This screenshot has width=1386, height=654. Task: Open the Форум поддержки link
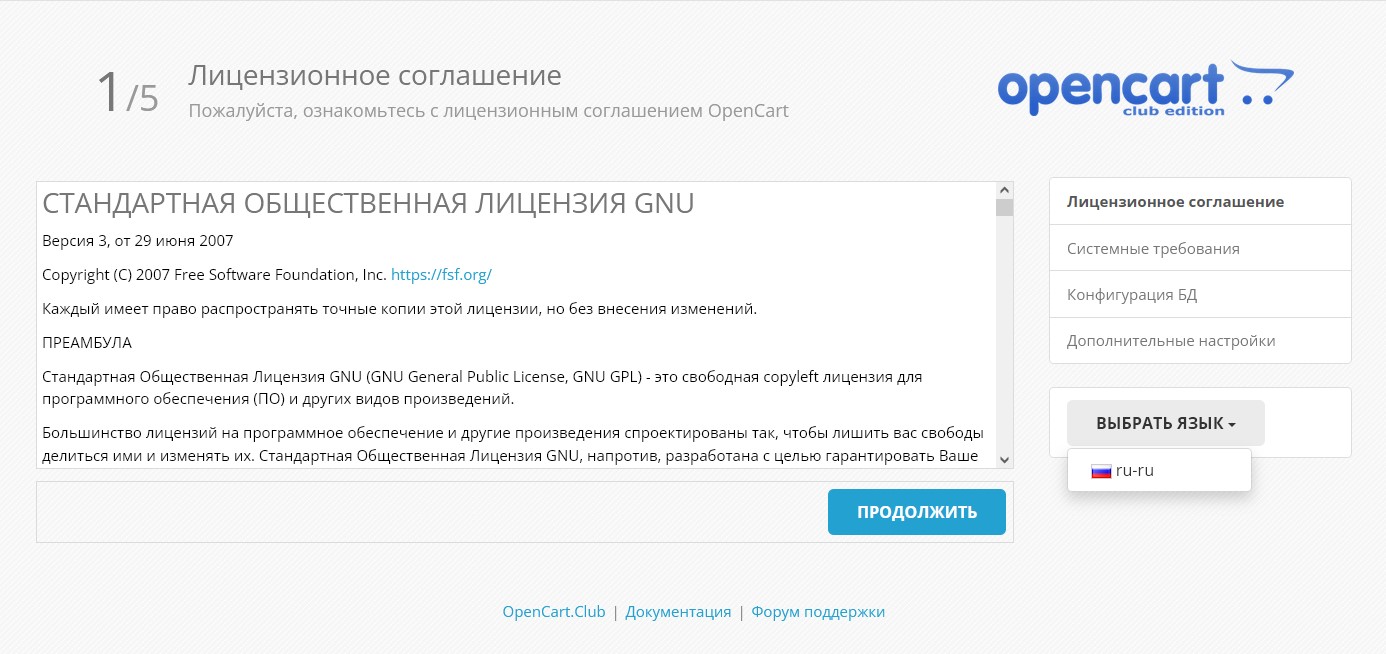(819, 610)
